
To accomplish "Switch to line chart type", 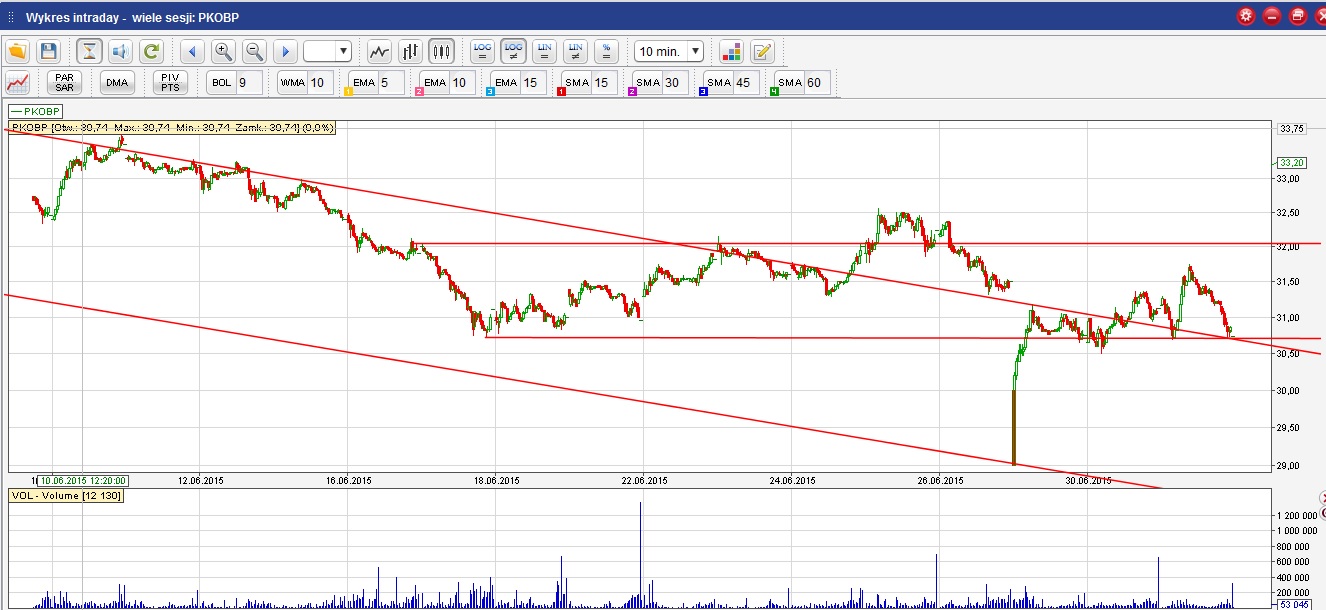I will point(379,51).
